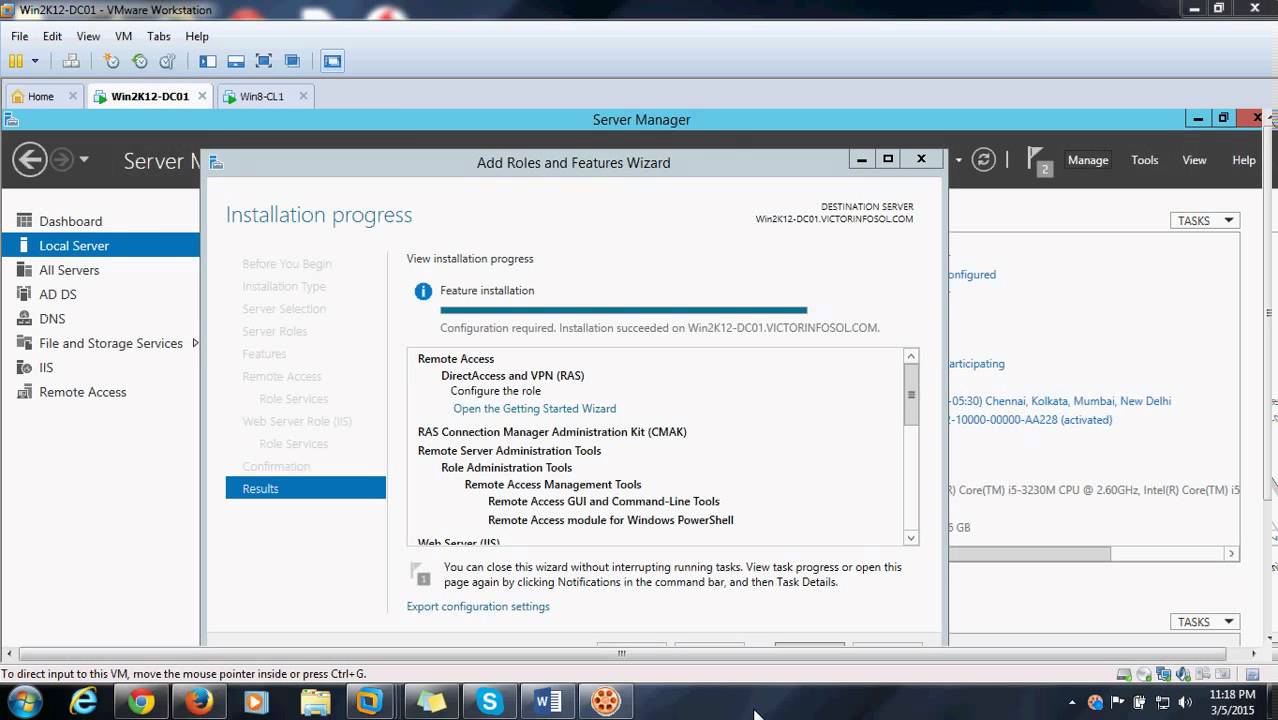Open the Windows Start button
Screen dimensions: 1278x720
pos(23,702)
